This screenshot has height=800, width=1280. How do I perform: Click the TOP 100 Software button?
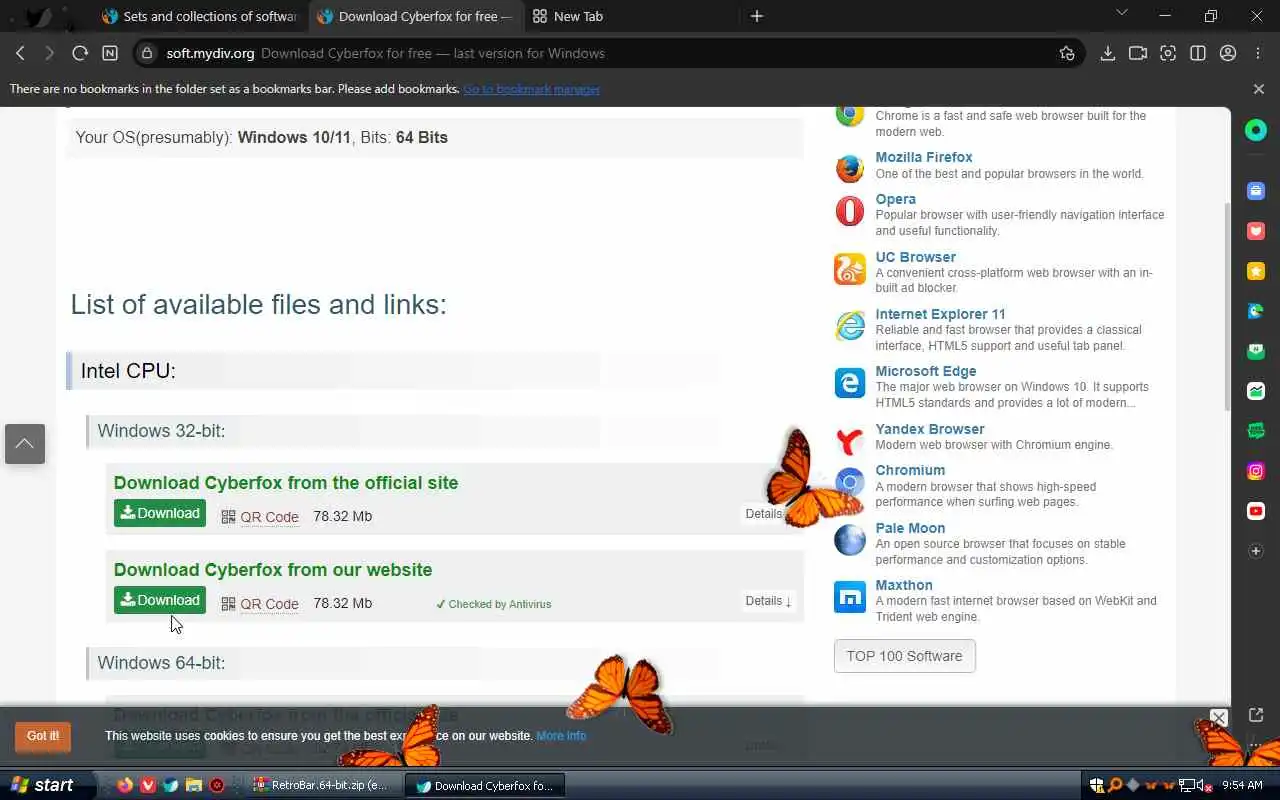click(x=904, y=656)
